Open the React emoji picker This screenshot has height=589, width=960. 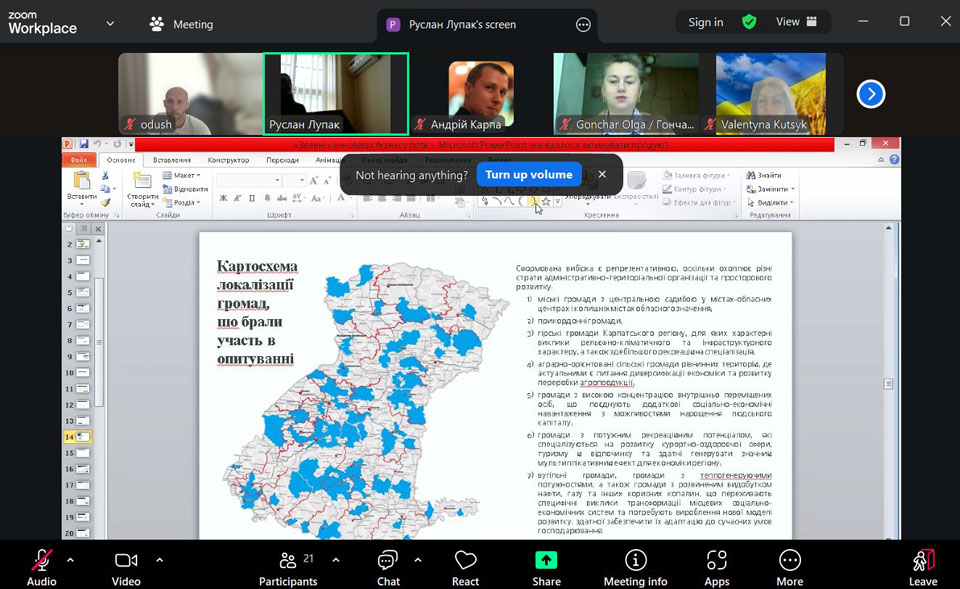click(x=465, y=560)
